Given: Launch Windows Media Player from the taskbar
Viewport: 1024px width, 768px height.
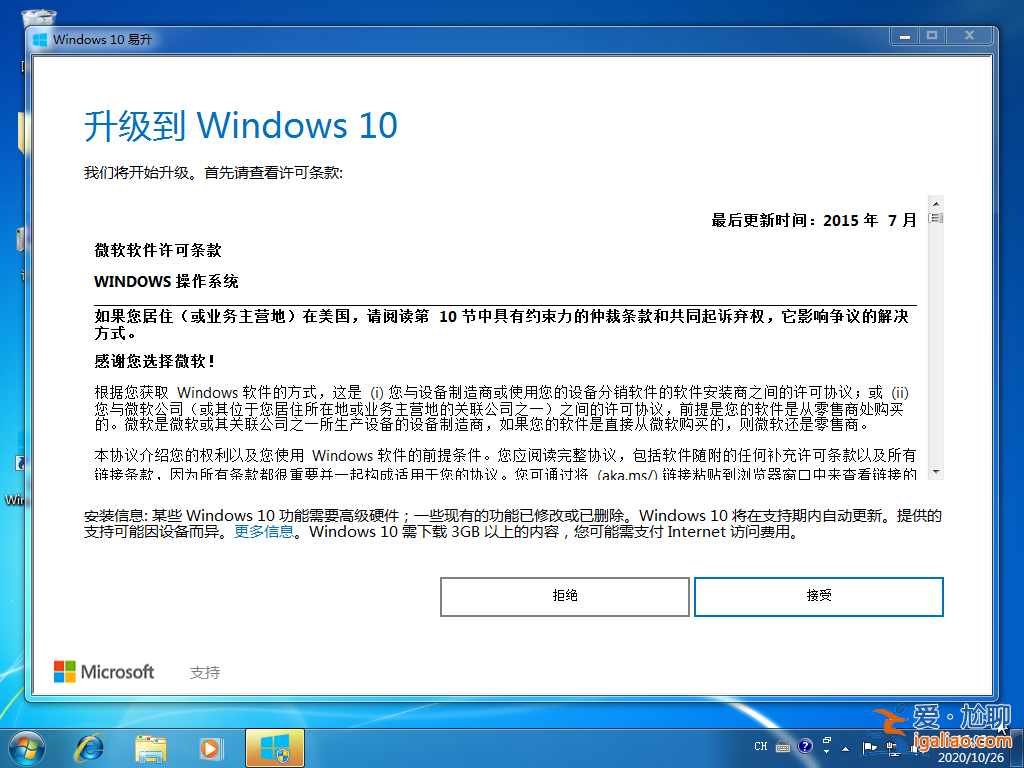Looking at the screenshot, I should coord(211,747).
